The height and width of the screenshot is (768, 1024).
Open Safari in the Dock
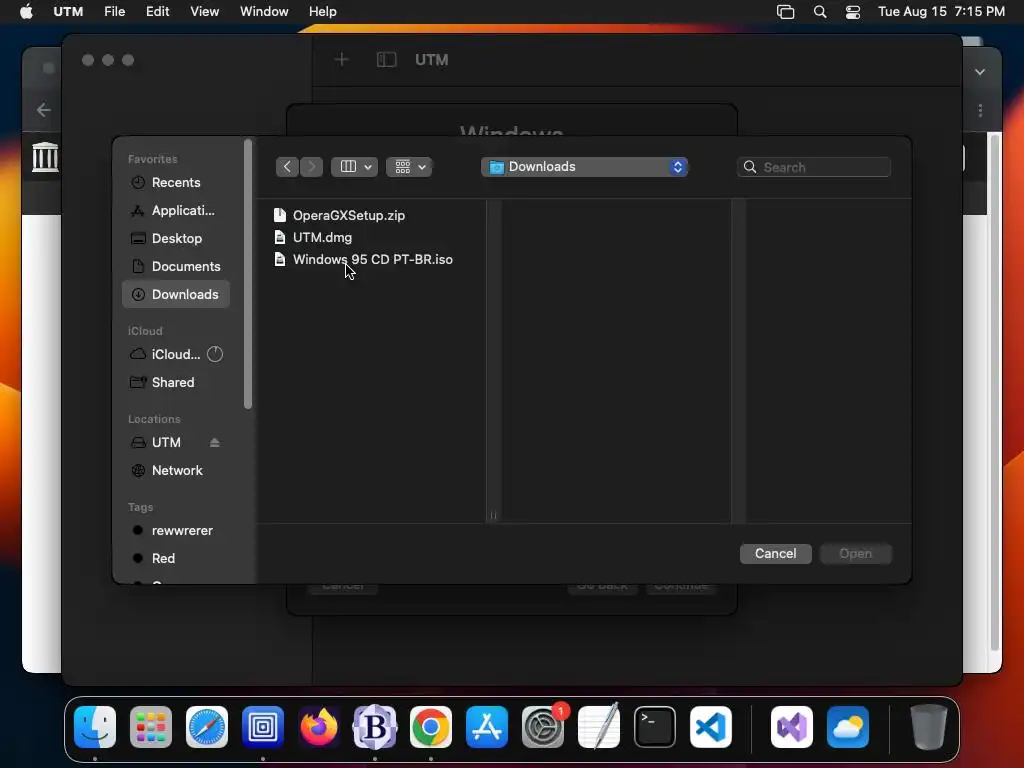207,727
